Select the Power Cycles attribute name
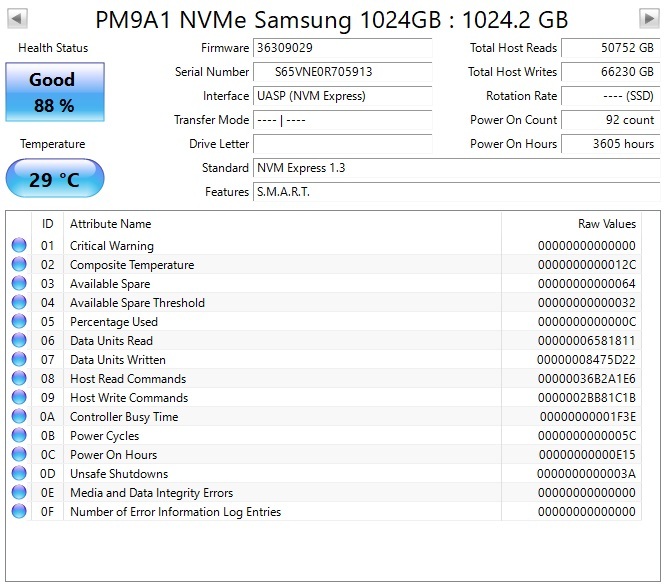This screenshot has height=587, width=665. 104,436
